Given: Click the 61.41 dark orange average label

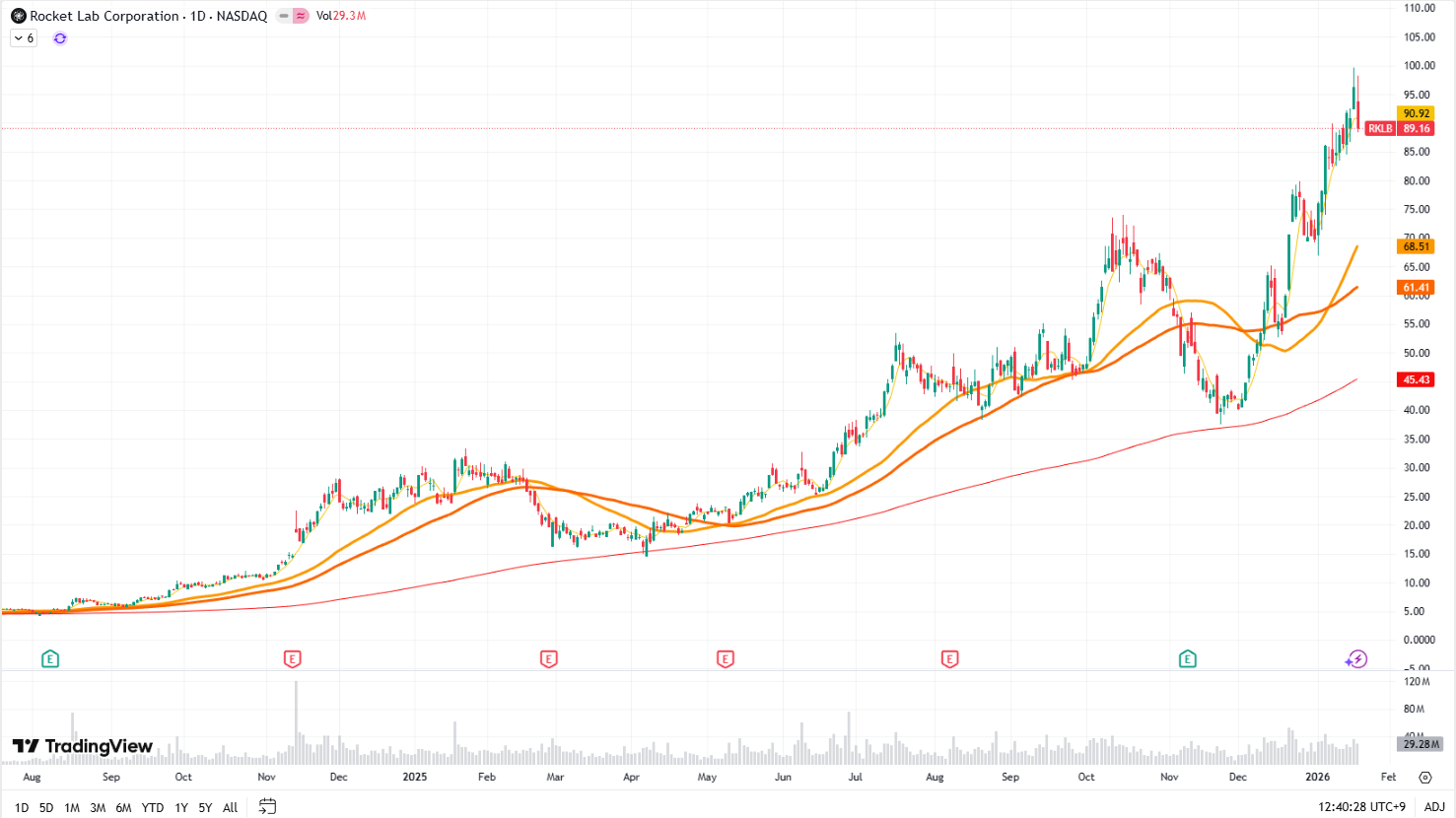Looking at the screenshot, I should click(1417, 288).
